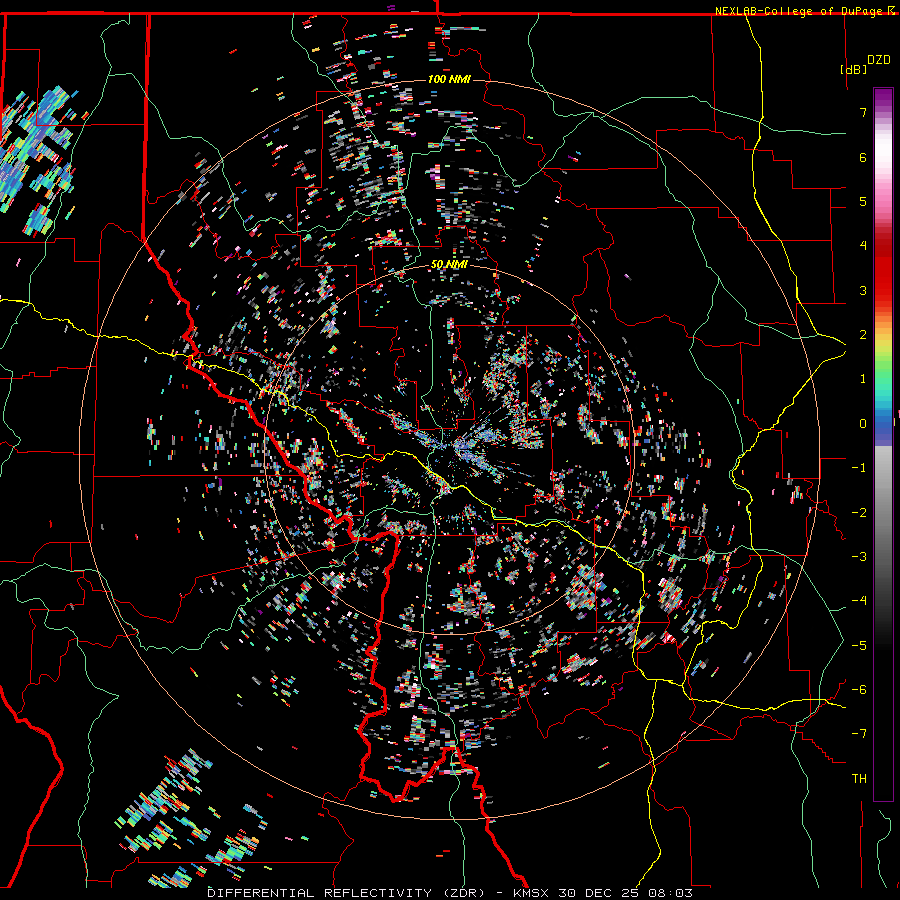The image size is (900, 900).
Task: Click the 5 value on the scale
Action: coord(863,201)
